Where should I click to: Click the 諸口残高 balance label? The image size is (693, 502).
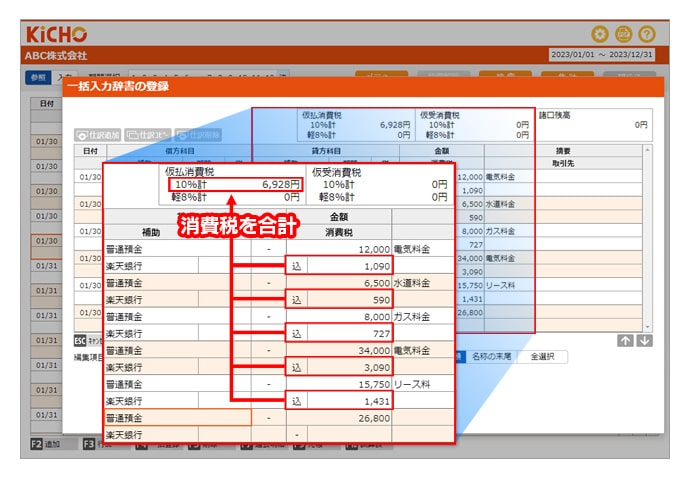[x=555, y=115]
